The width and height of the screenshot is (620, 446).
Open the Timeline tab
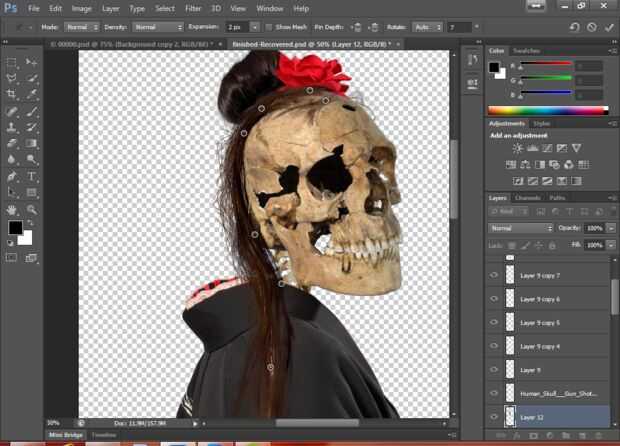(x=104, y=435)
